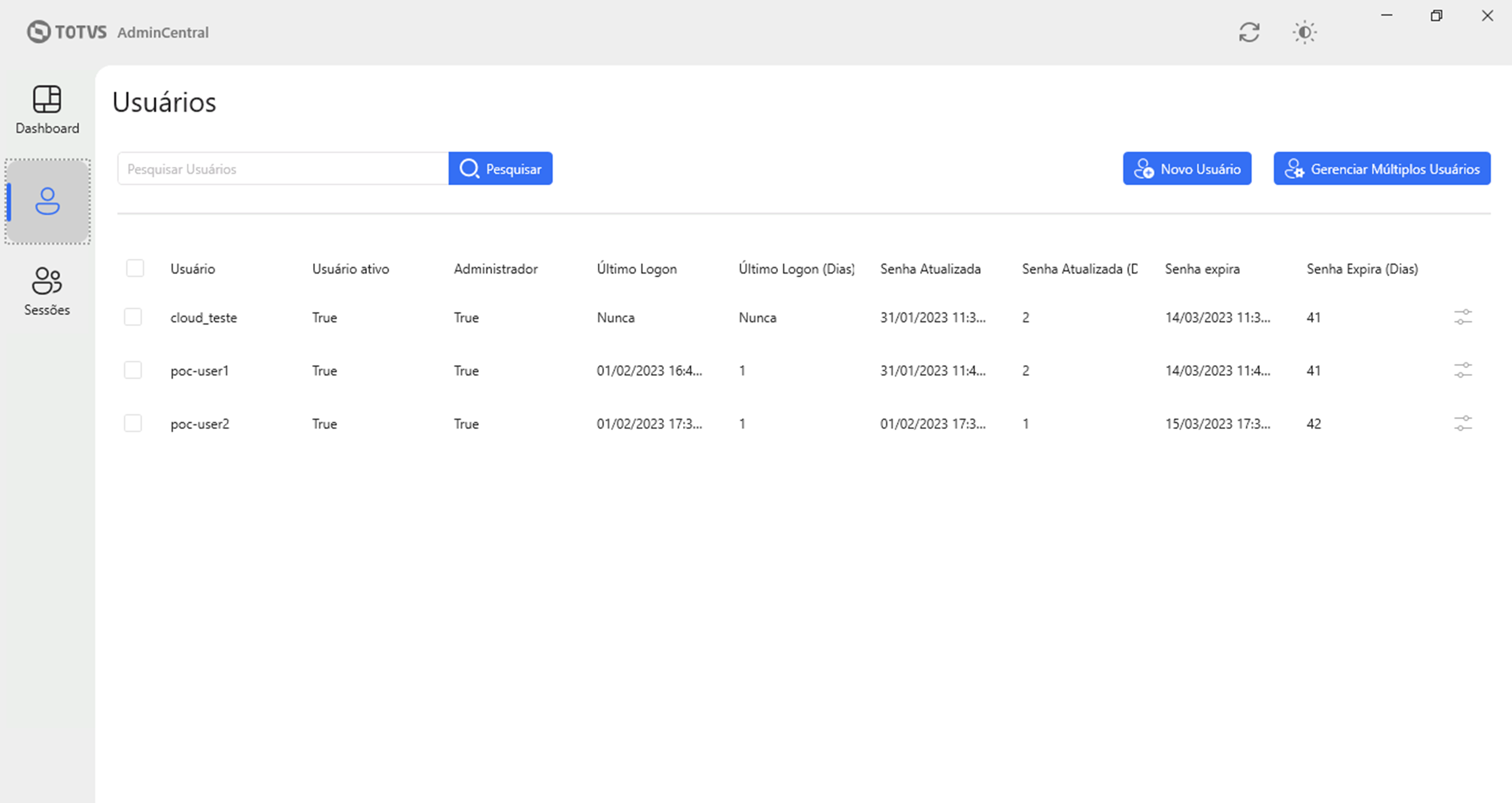
Task: Focus the Pesquisar Usuários search field
Action: (x=283, y=168)
